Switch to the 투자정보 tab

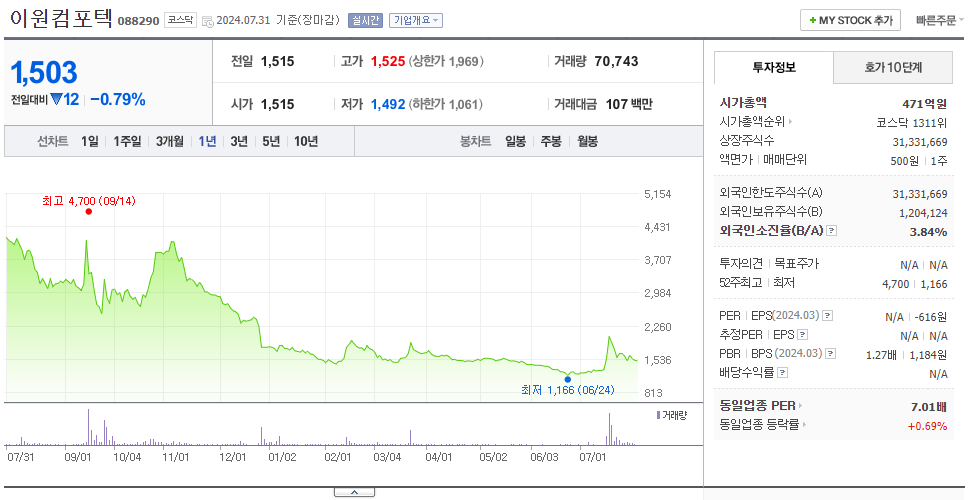click(774, 67)
